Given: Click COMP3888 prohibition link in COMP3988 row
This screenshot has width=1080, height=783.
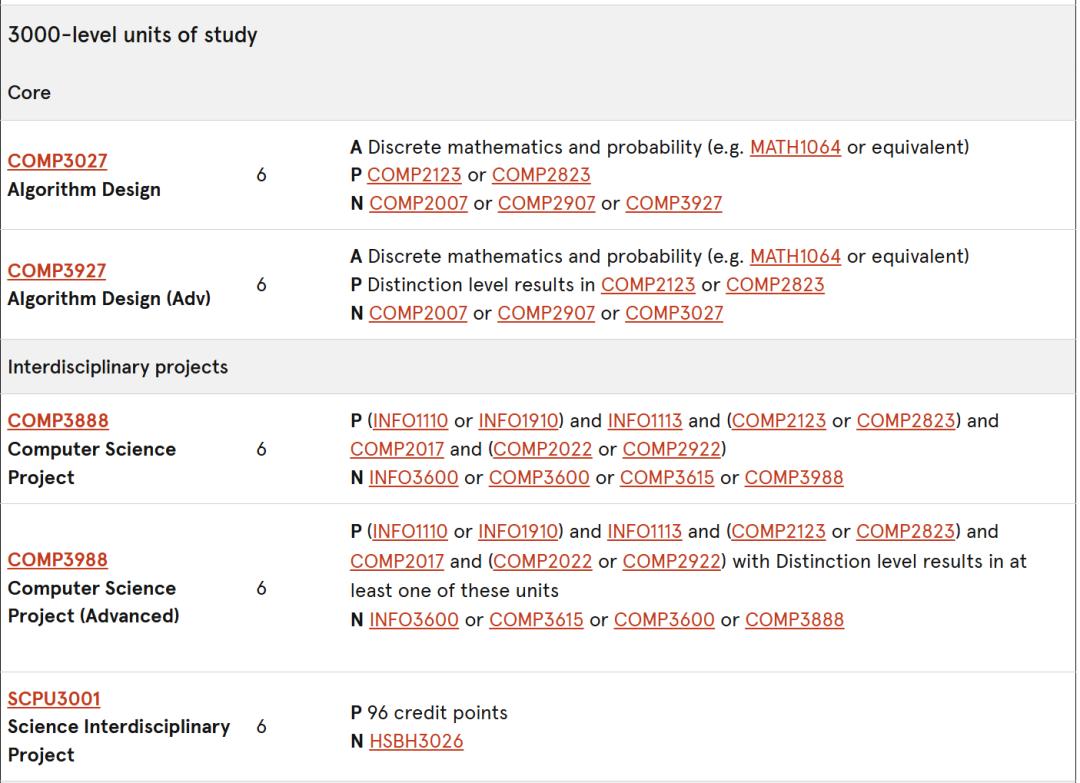Looking at the screenshot, I should pos(794,619).
